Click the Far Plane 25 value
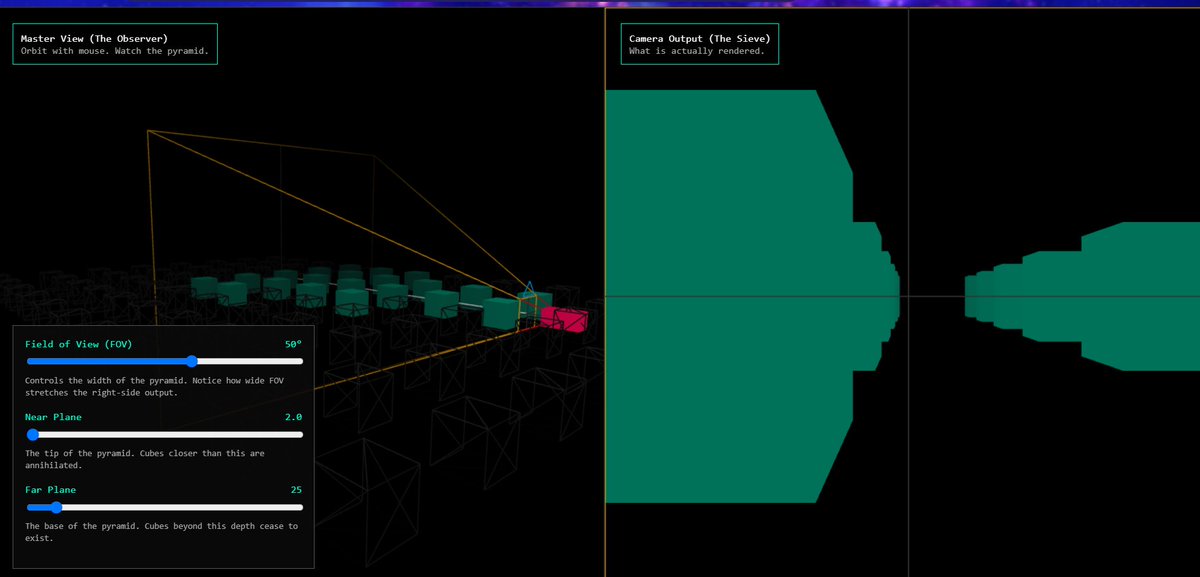 click(296, 490)
